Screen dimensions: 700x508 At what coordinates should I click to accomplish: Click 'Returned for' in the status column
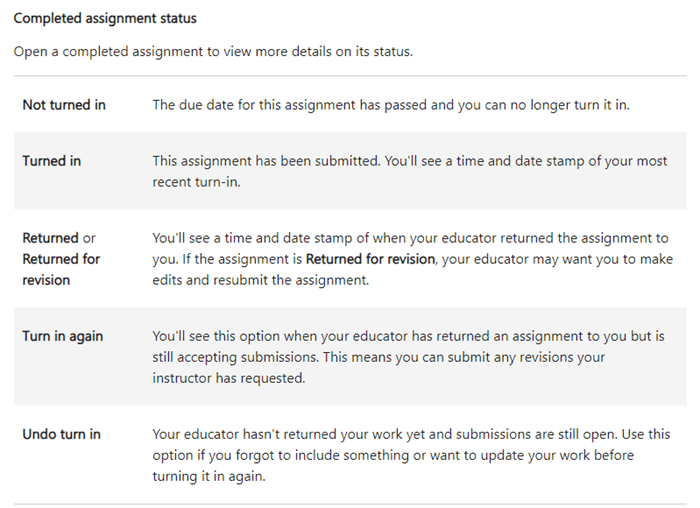(x=61, y=259)
